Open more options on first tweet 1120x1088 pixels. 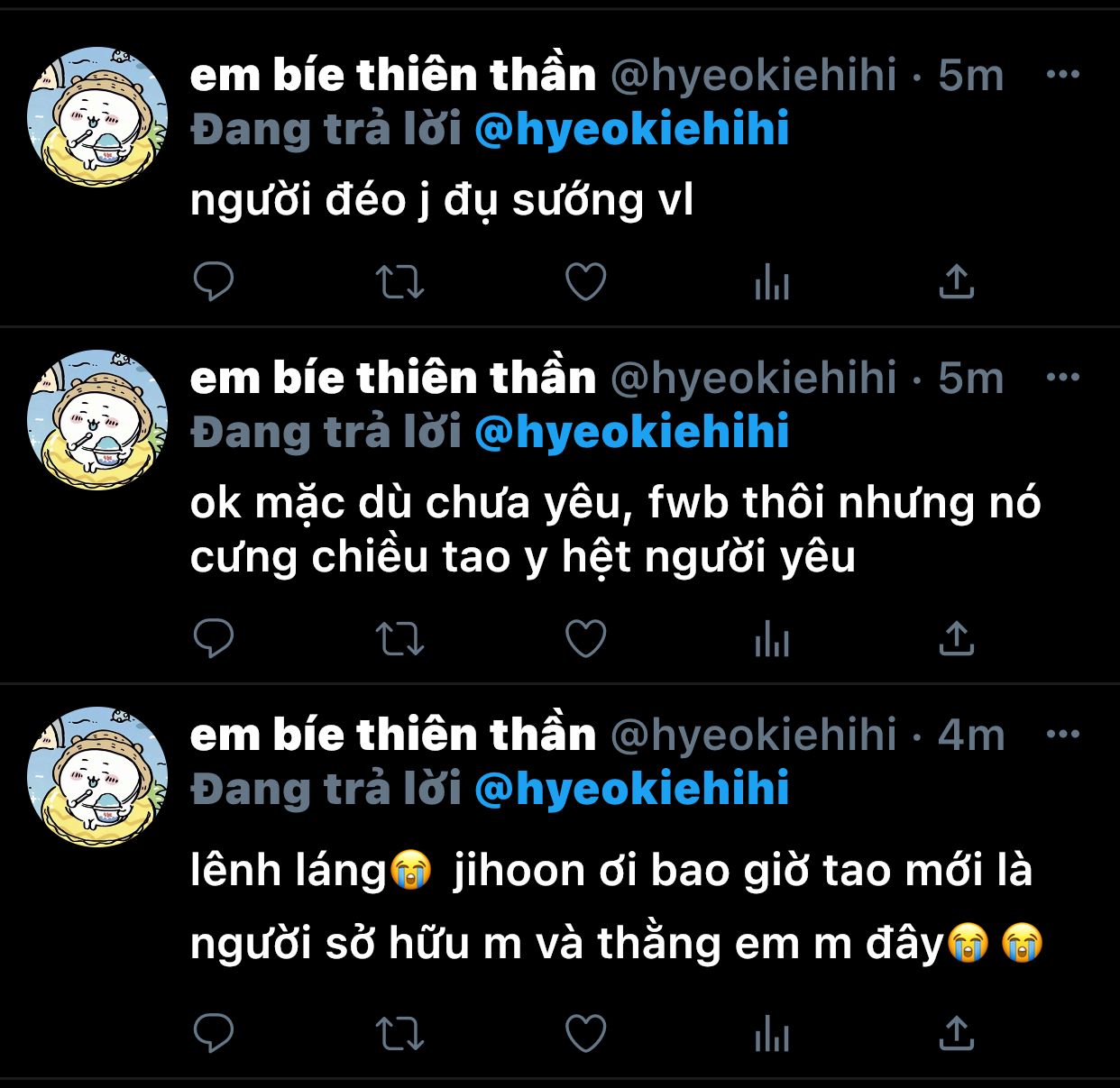click(x=1063, y=75)
